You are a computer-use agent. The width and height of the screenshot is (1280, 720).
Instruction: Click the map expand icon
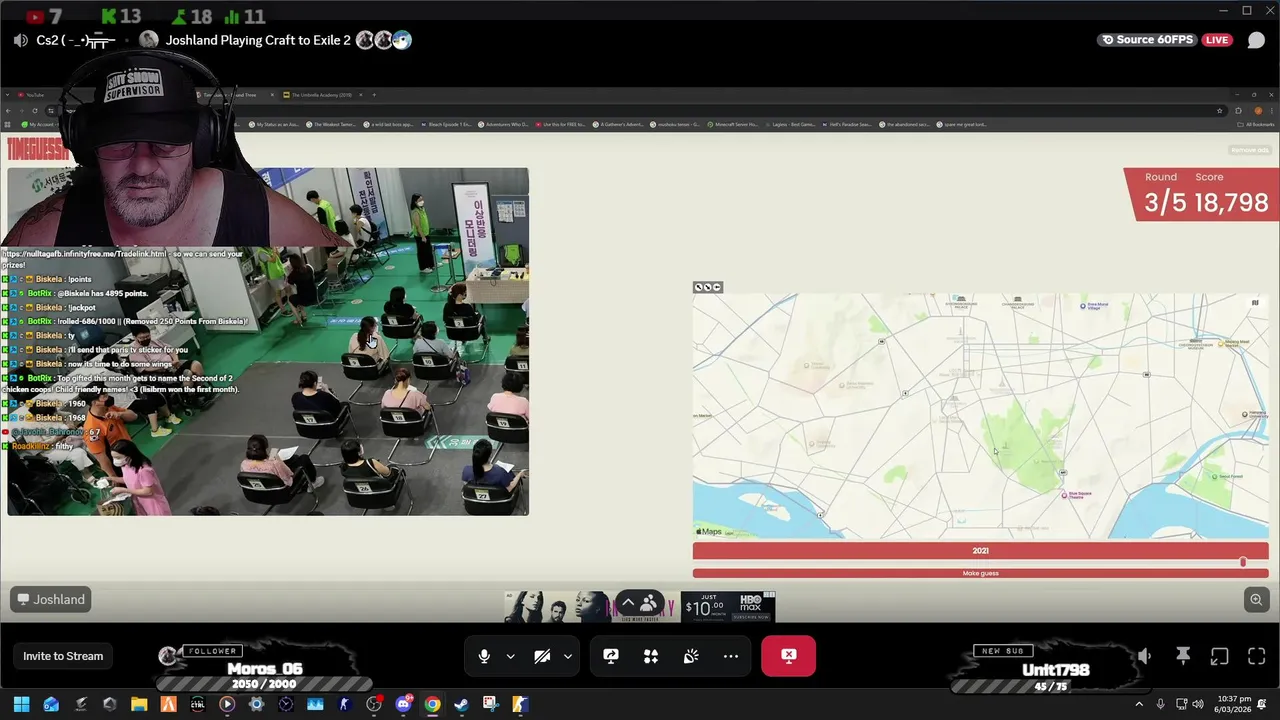[x=1255, y=302]
